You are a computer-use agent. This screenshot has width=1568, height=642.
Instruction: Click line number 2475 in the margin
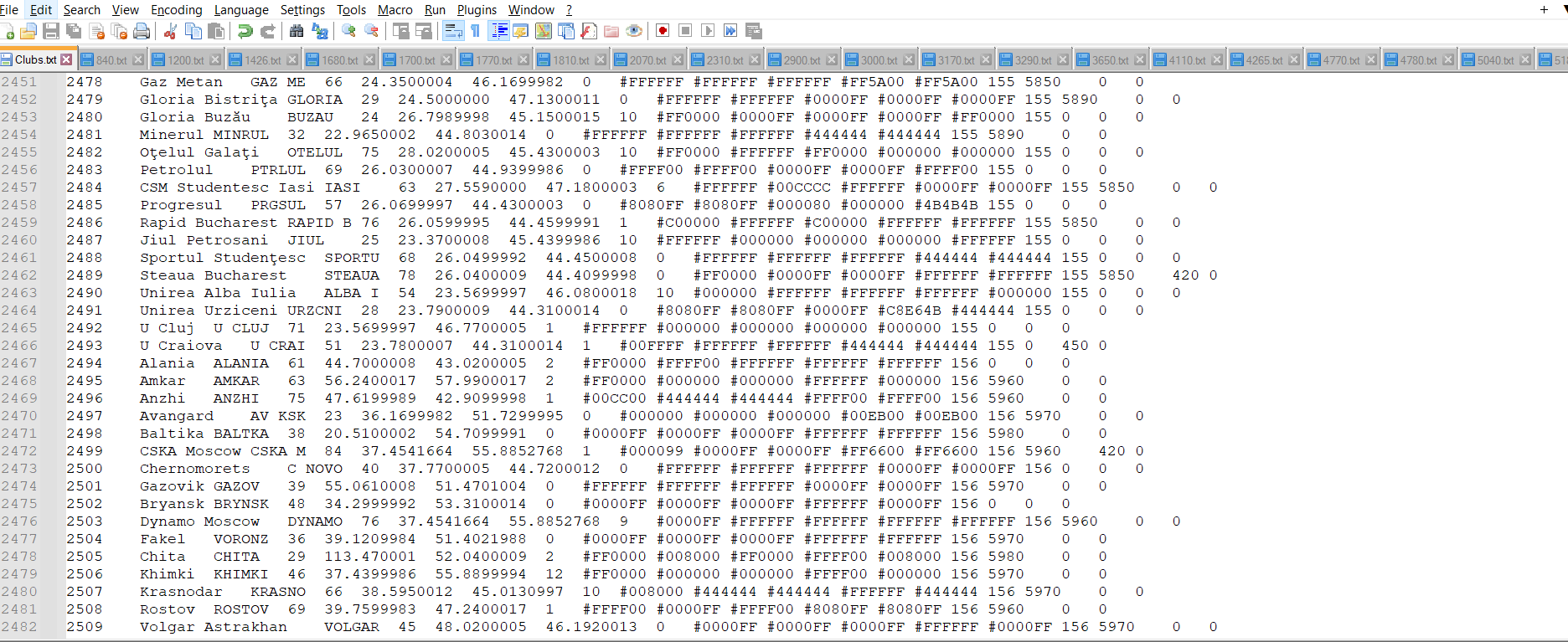tap(19, 504)
